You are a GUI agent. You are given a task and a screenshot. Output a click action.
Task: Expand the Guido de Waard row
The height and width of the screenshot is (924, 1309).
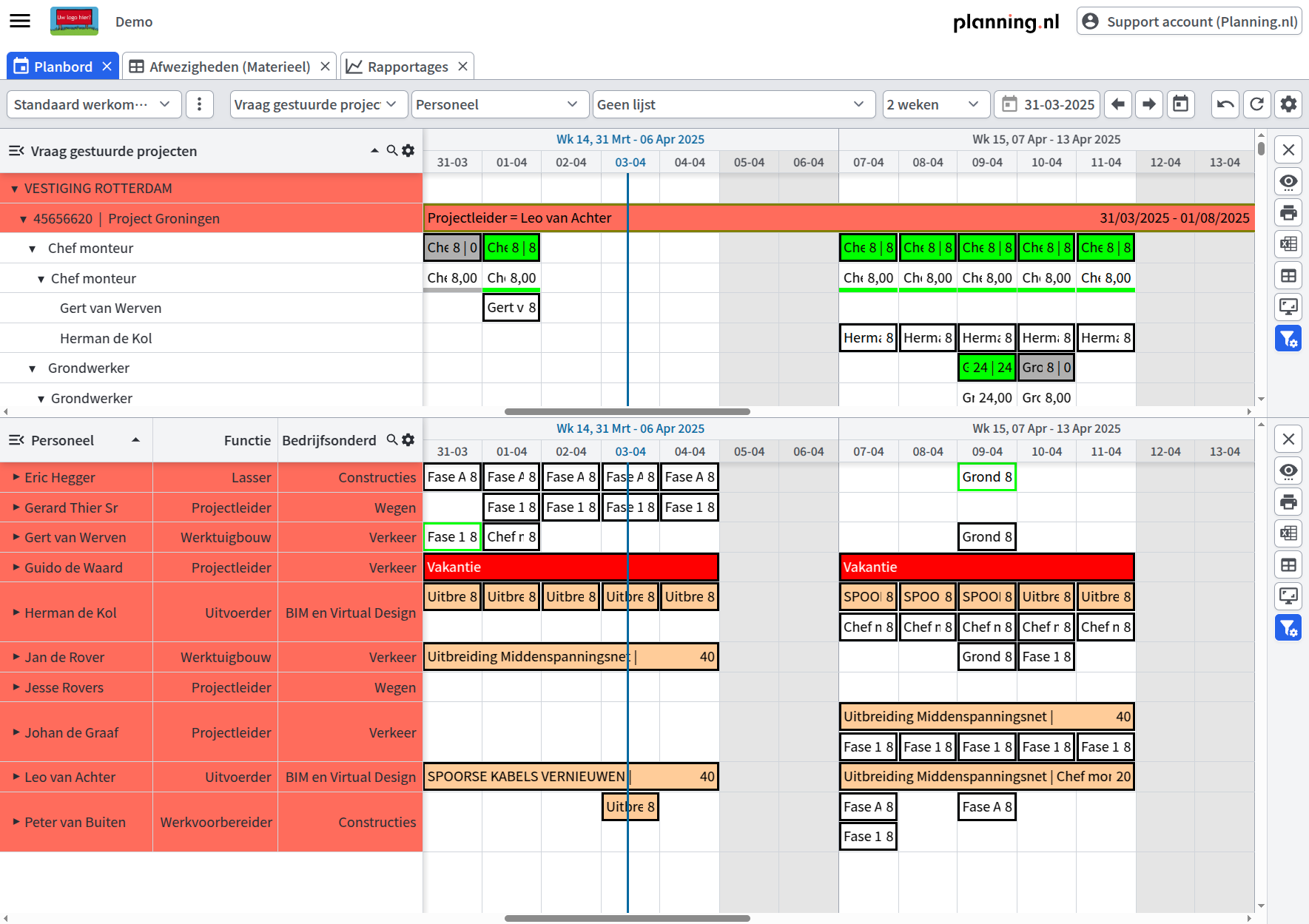(16, 567)
